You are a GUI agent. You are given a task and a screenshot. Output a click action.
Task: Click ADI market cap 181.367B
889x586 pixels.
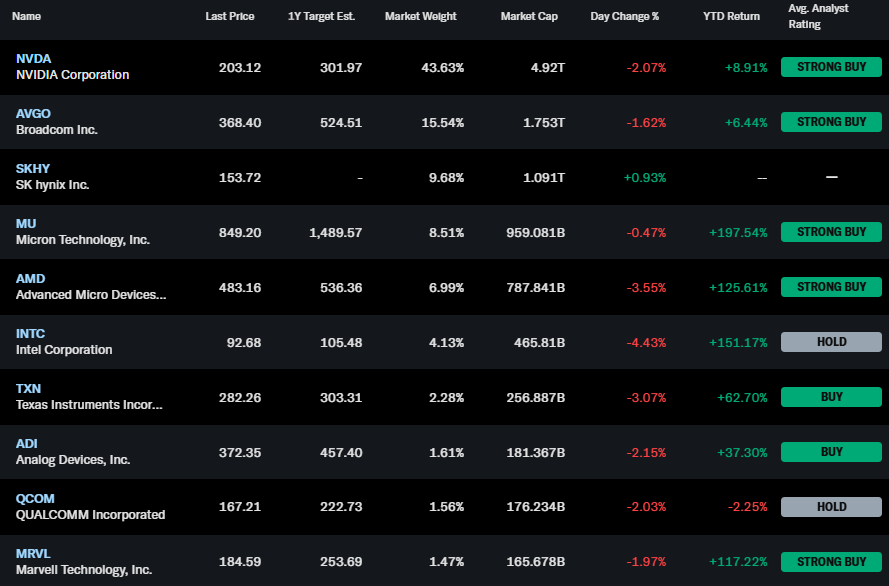click(536, 452)
